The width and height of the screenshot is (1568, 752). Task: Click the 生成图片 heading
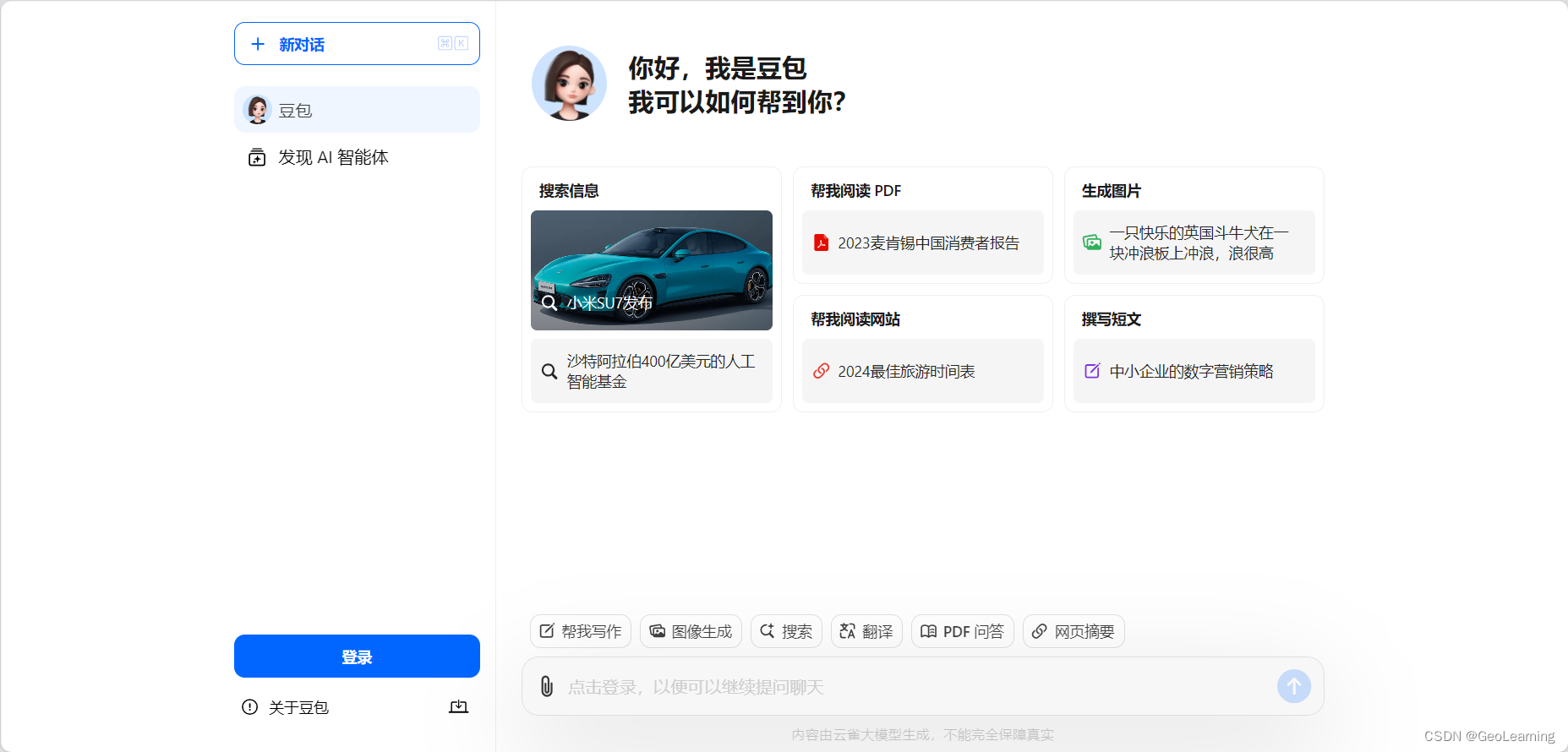click(x=1112, y=191)
